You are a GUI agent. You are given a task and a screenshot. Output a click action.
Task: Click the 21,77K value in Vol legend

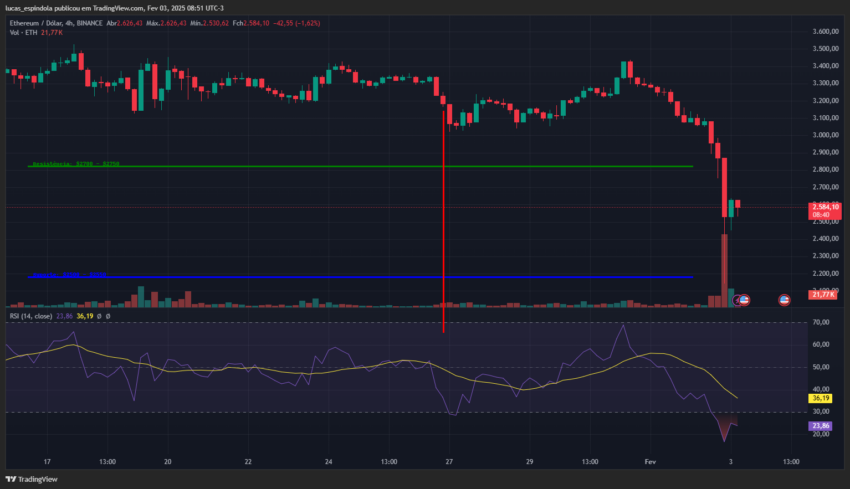[52, 33]
